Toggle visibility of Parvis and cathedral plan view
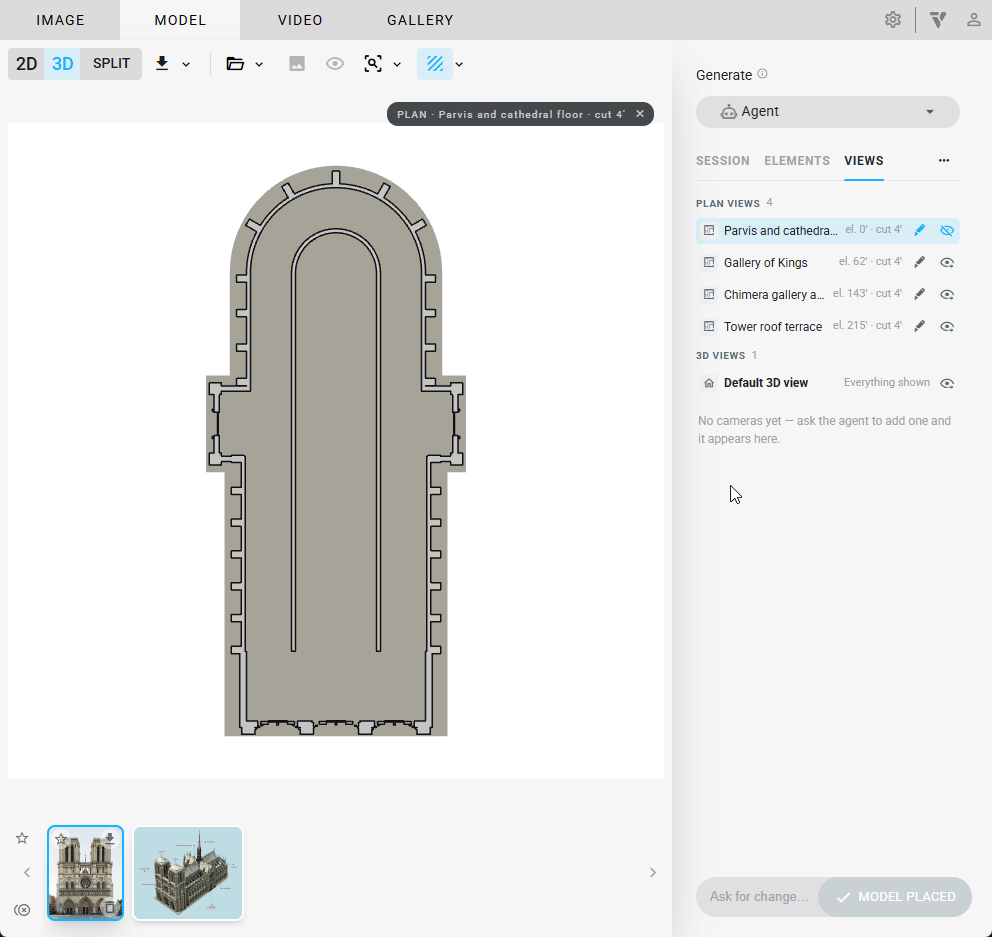 947,230
